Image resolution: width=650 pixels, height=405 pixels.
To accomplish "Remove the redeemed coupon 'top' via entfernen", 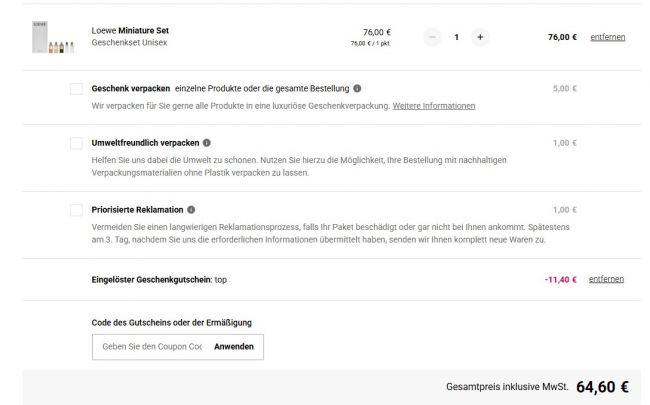I will click(607, 280).
